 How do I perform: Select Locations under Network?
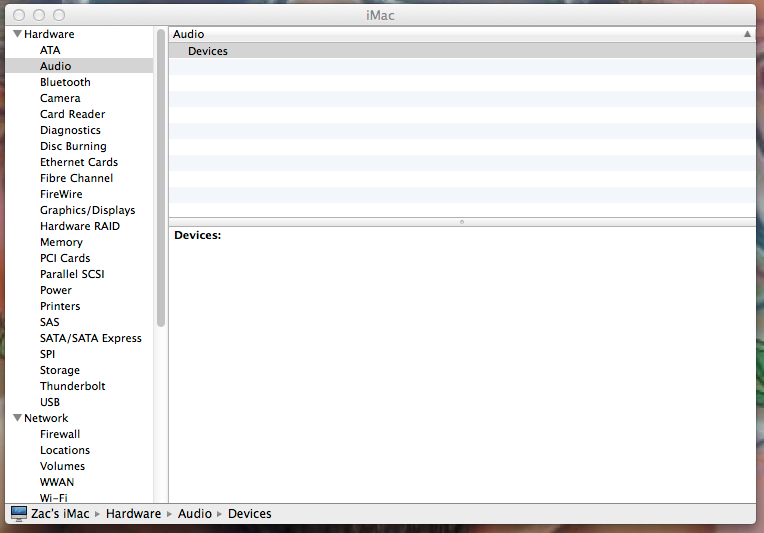pos(65,450)
